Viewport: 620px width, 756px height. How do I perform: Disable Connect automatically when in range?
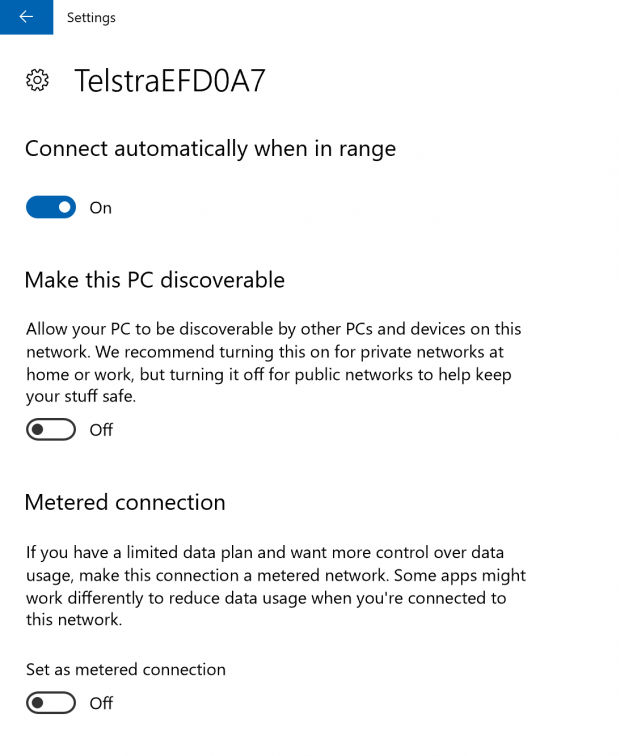51,207
